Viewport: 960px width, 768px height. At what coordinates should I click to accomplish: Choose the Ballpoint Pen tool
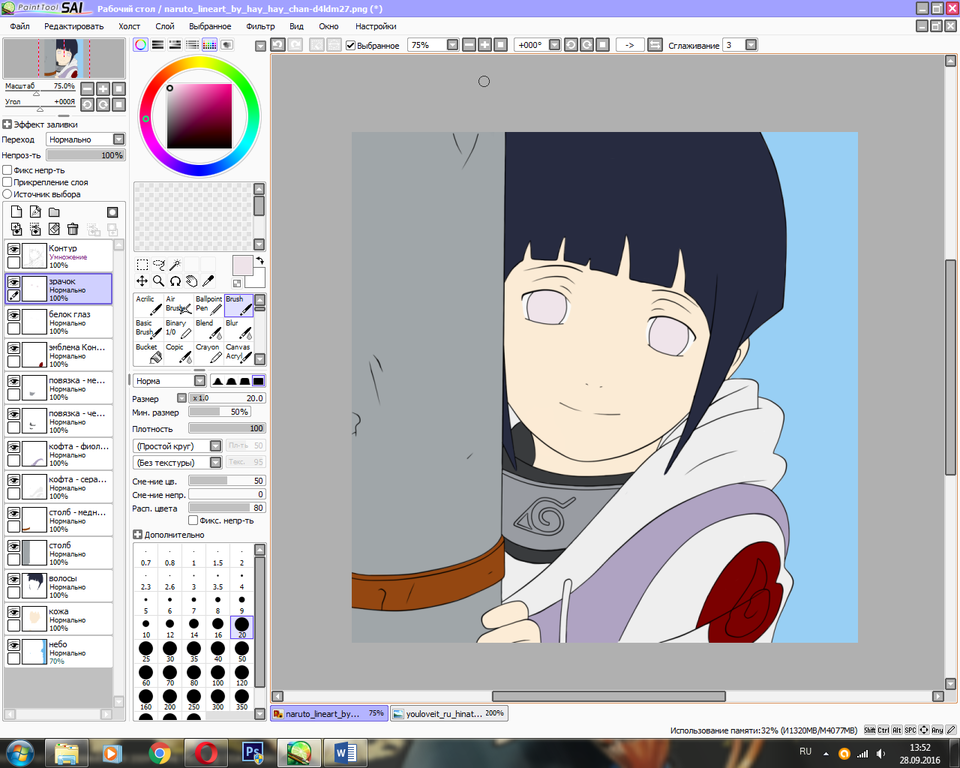point(208,305)
